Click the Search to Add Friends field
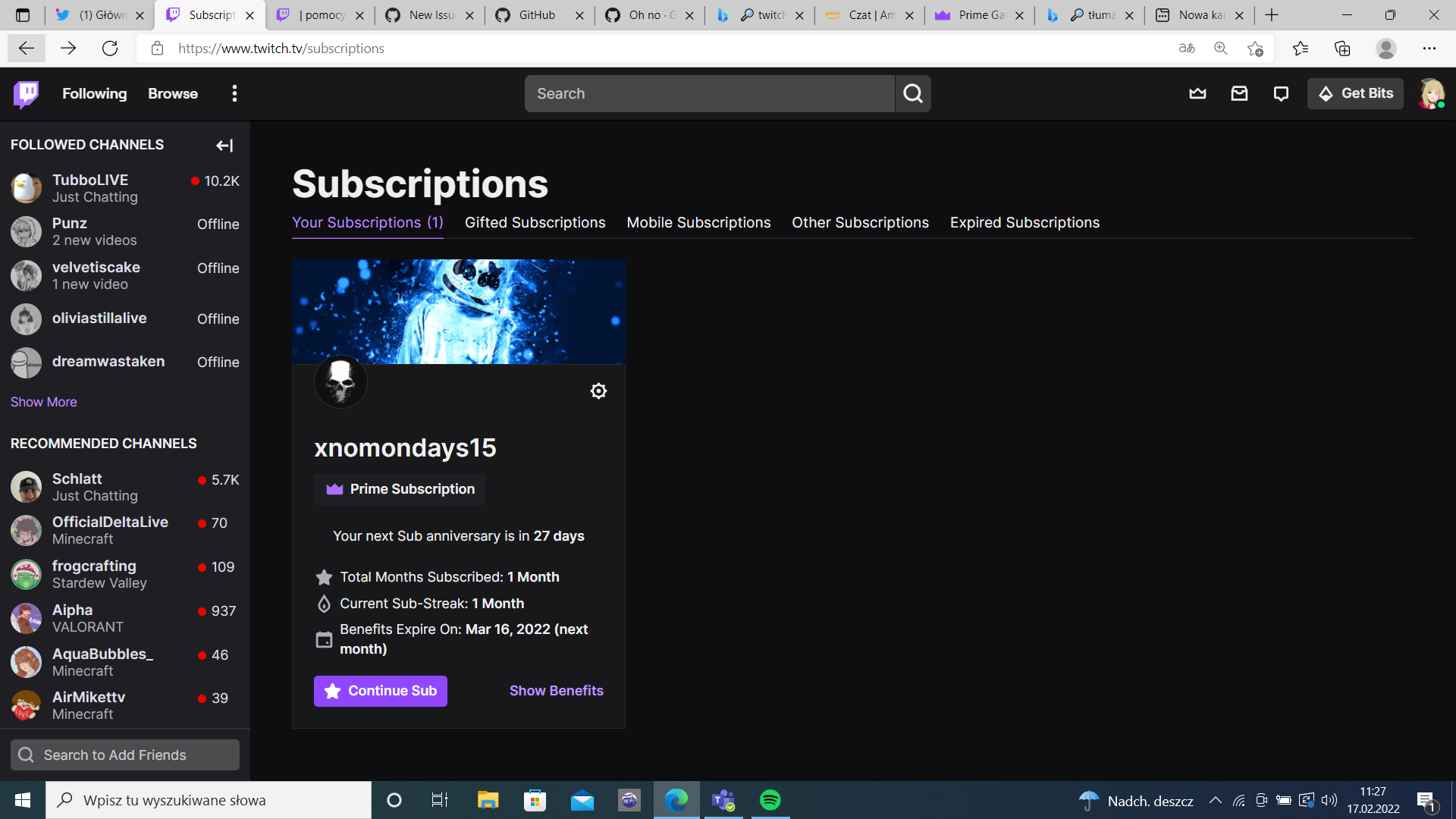1456x819 pixels. click(x=124, y=755)
